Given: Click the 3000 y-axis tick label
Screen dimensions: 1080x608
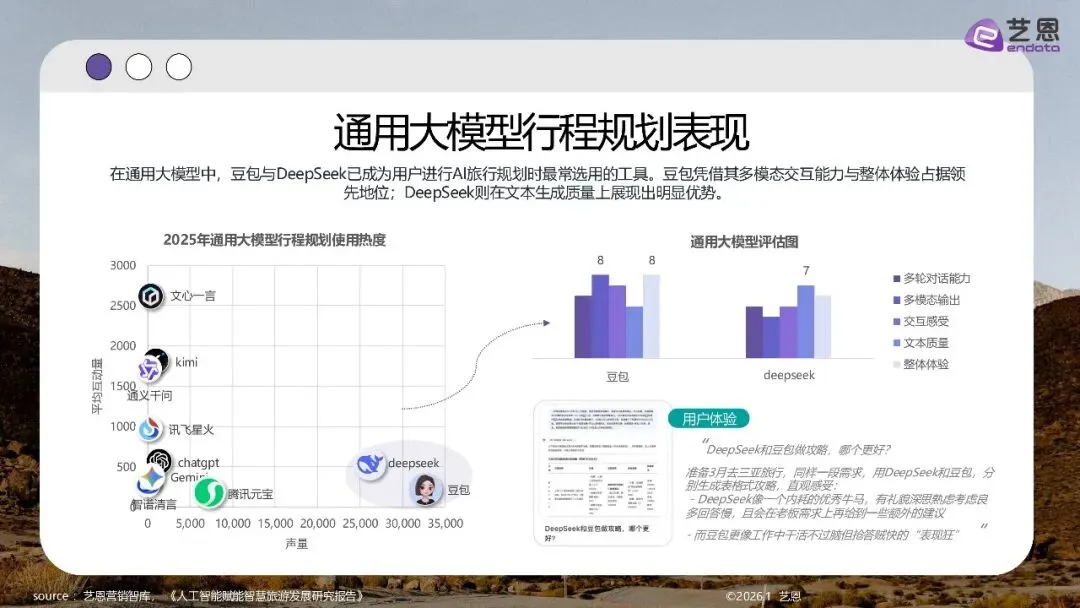Looking at the screenshot, I should tap(123, 265).
